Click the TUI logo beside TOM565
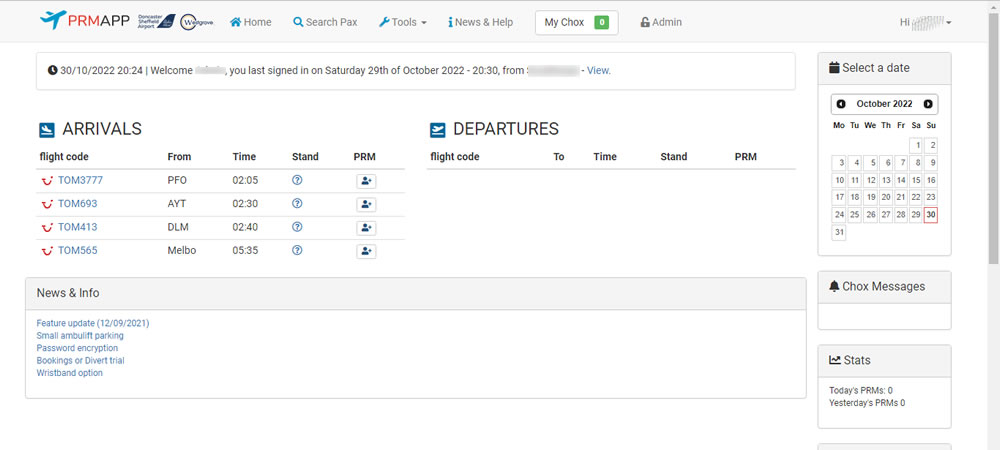This screenshot has height=450, width=1000. click(47, 251)
